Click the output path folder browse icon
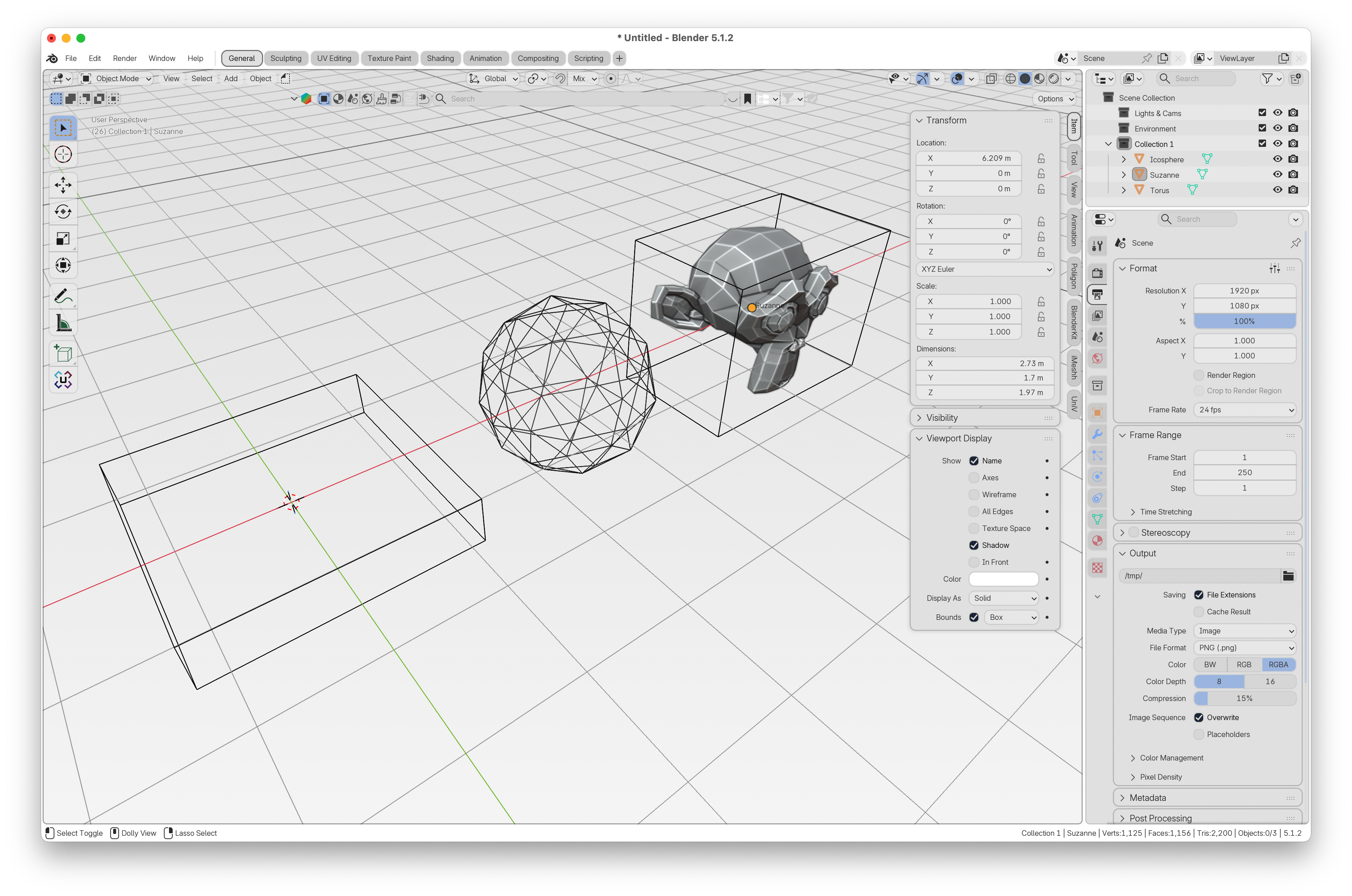The height and width of the screenshot is (896, 1352). click(1288, 576)
